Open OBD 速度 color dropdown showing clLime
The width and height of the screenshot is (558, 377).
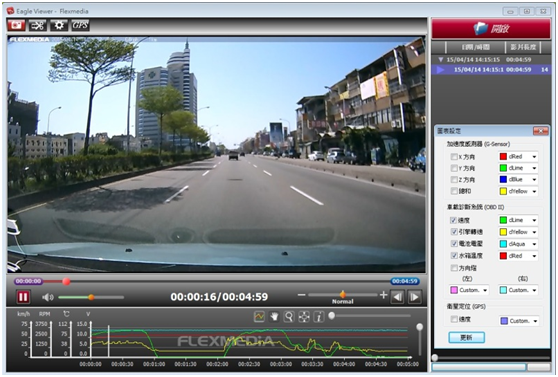coord(518,220)
